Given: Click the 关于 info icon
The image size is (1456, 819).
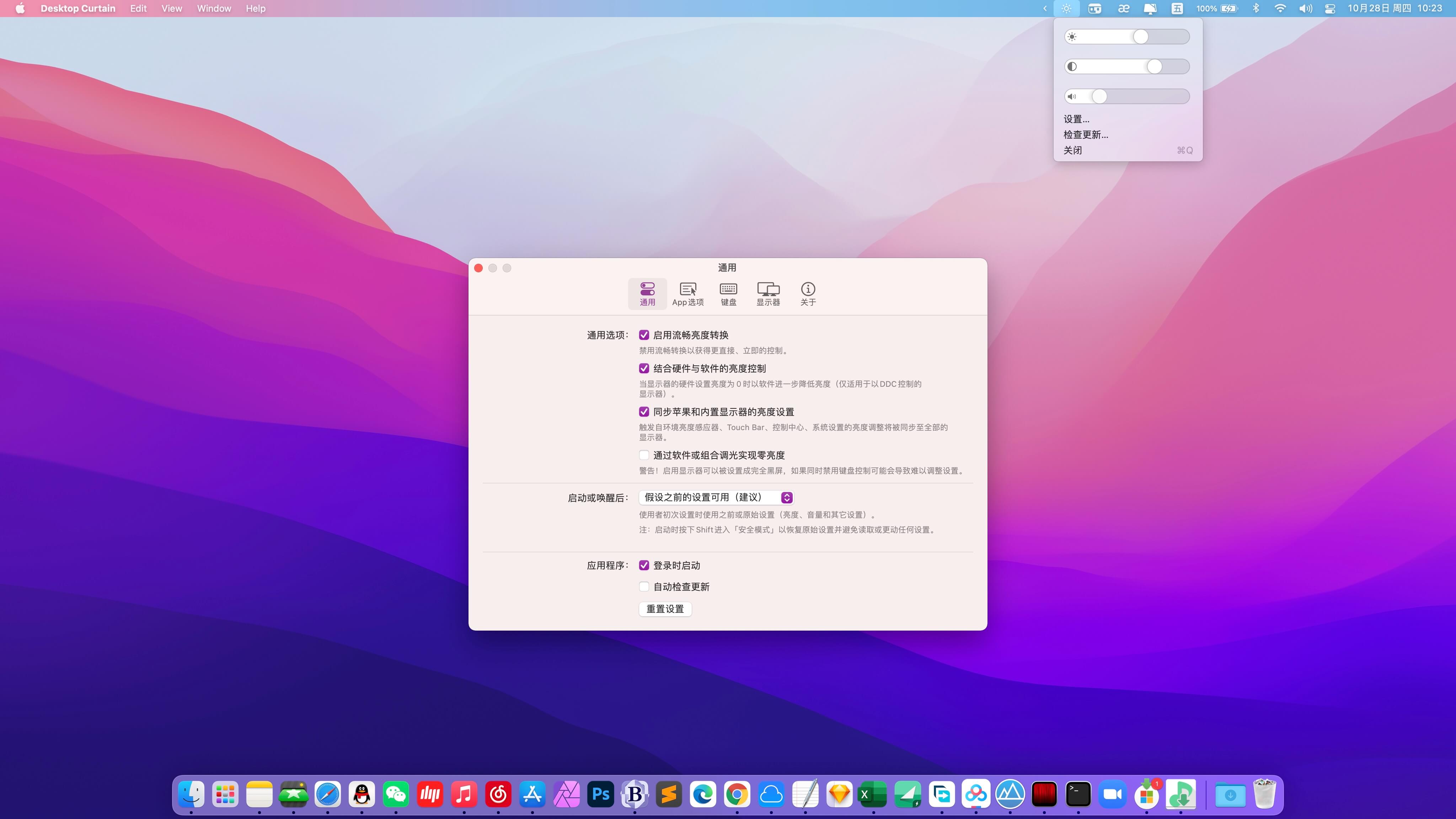Looking at the screenshot, I should tap(808, 293).
